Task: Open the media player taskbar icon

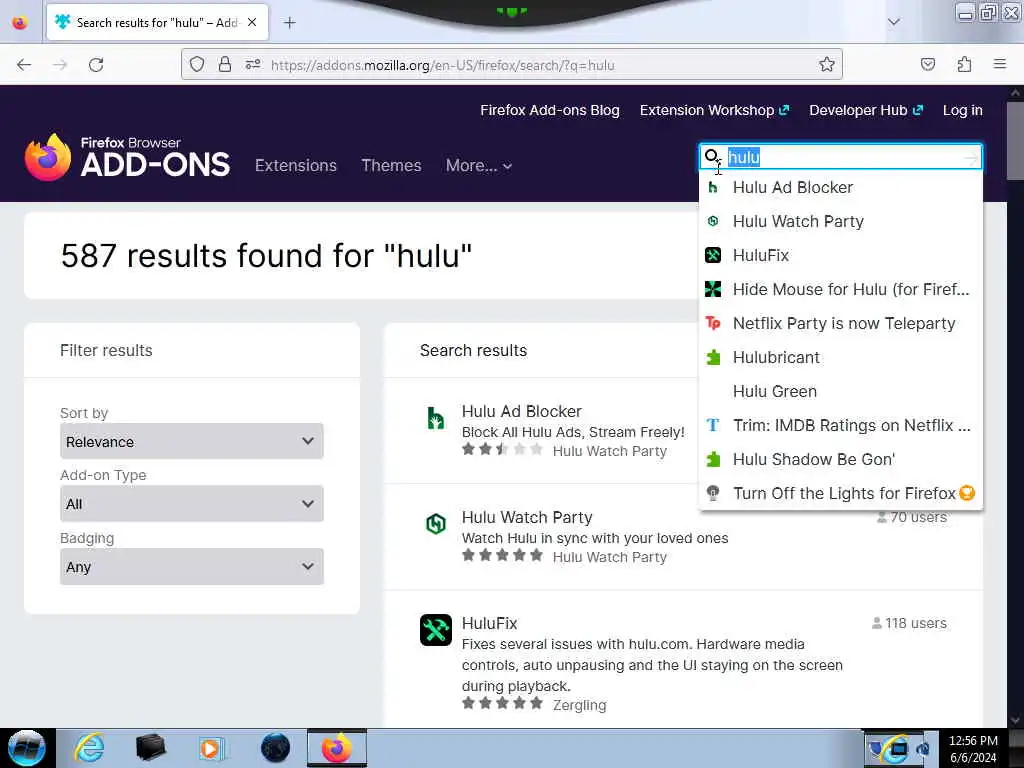Action: point(212,748)
